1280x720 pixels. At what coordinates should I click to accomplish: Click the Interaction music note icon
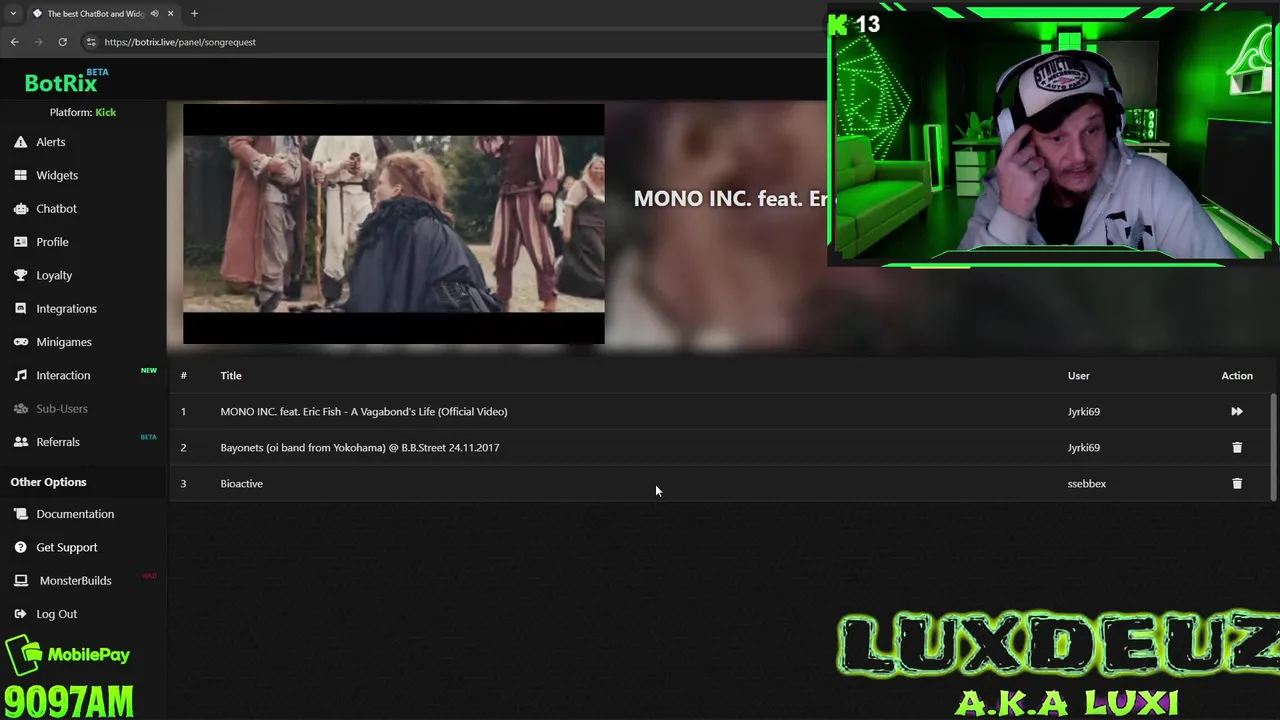[20, 375]
